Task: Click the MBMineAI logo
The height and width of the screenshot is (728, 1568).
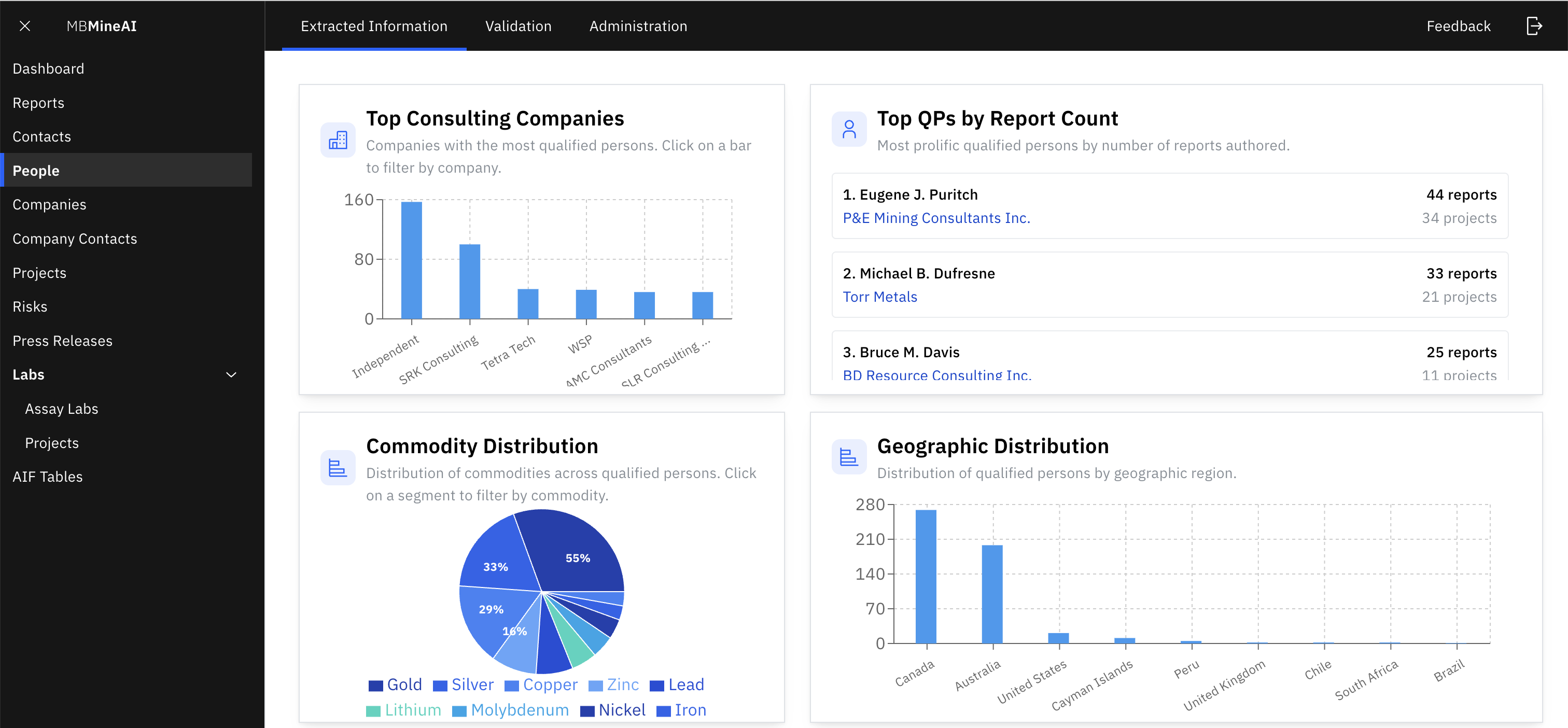Action: coord(101,25)
